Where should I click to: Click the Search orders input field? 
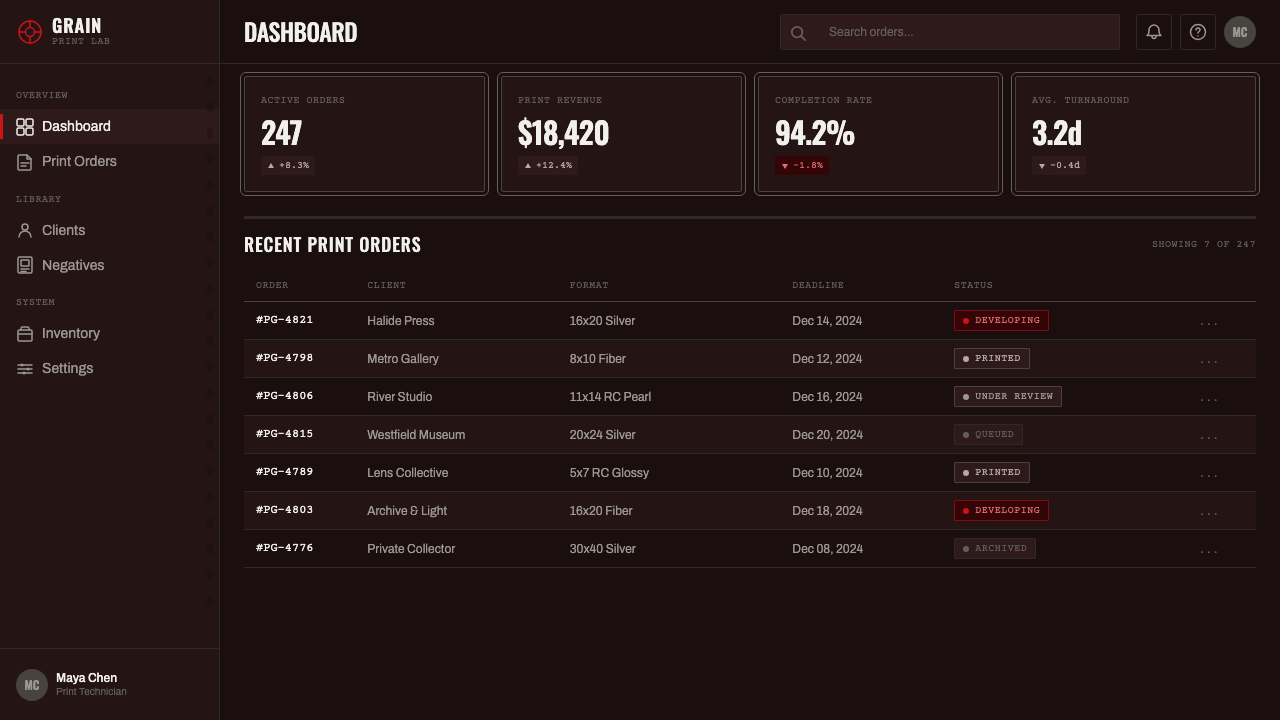[950, 32]
